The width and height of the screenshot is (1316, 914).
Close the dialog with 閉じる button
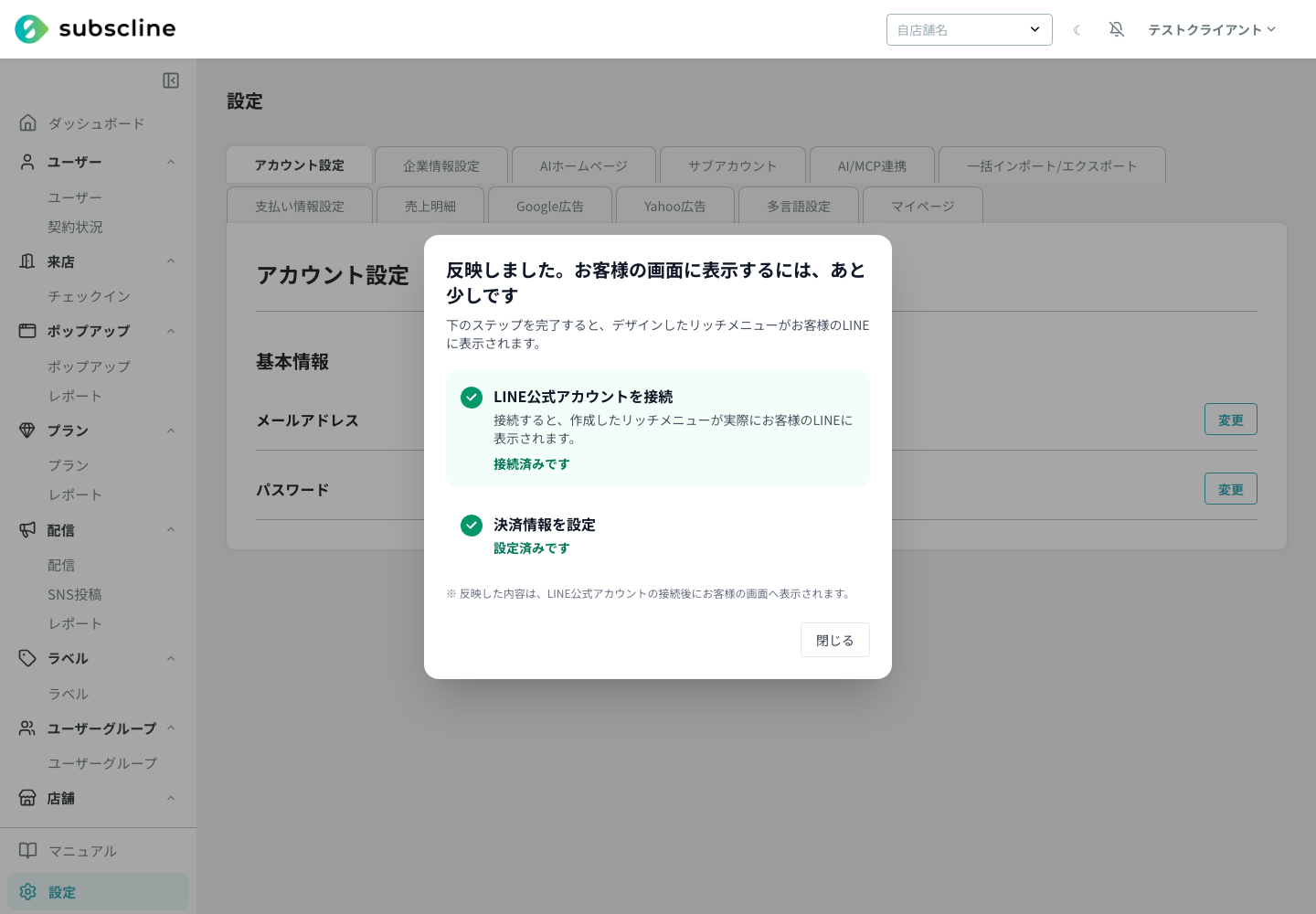point(835,640)
